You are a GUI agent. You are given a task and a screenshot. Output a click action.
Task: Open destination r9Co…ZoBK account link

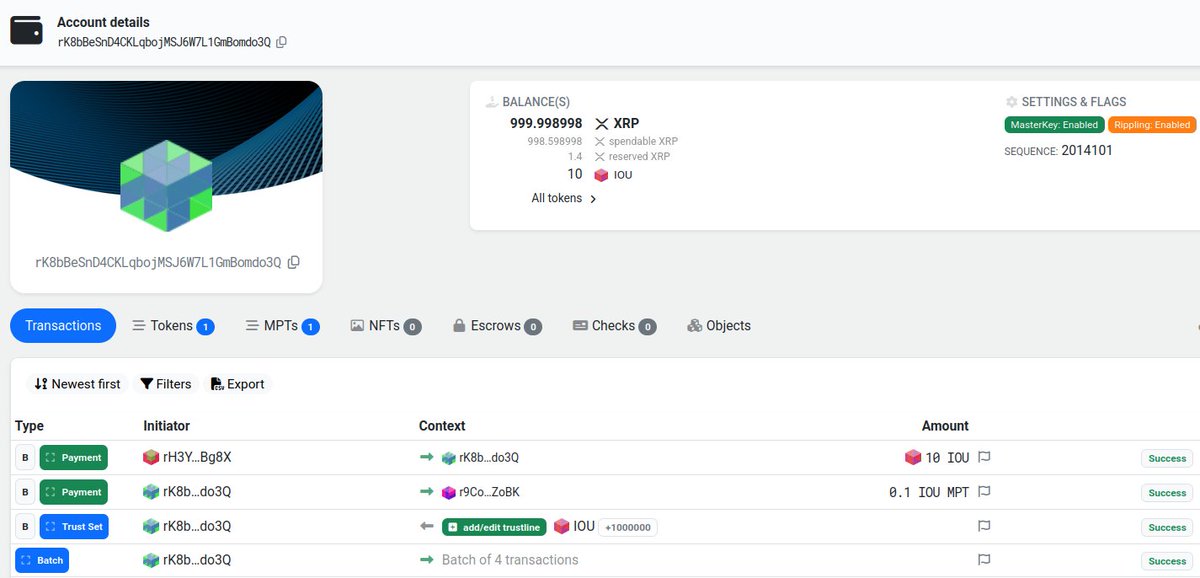tap(489, 492)
